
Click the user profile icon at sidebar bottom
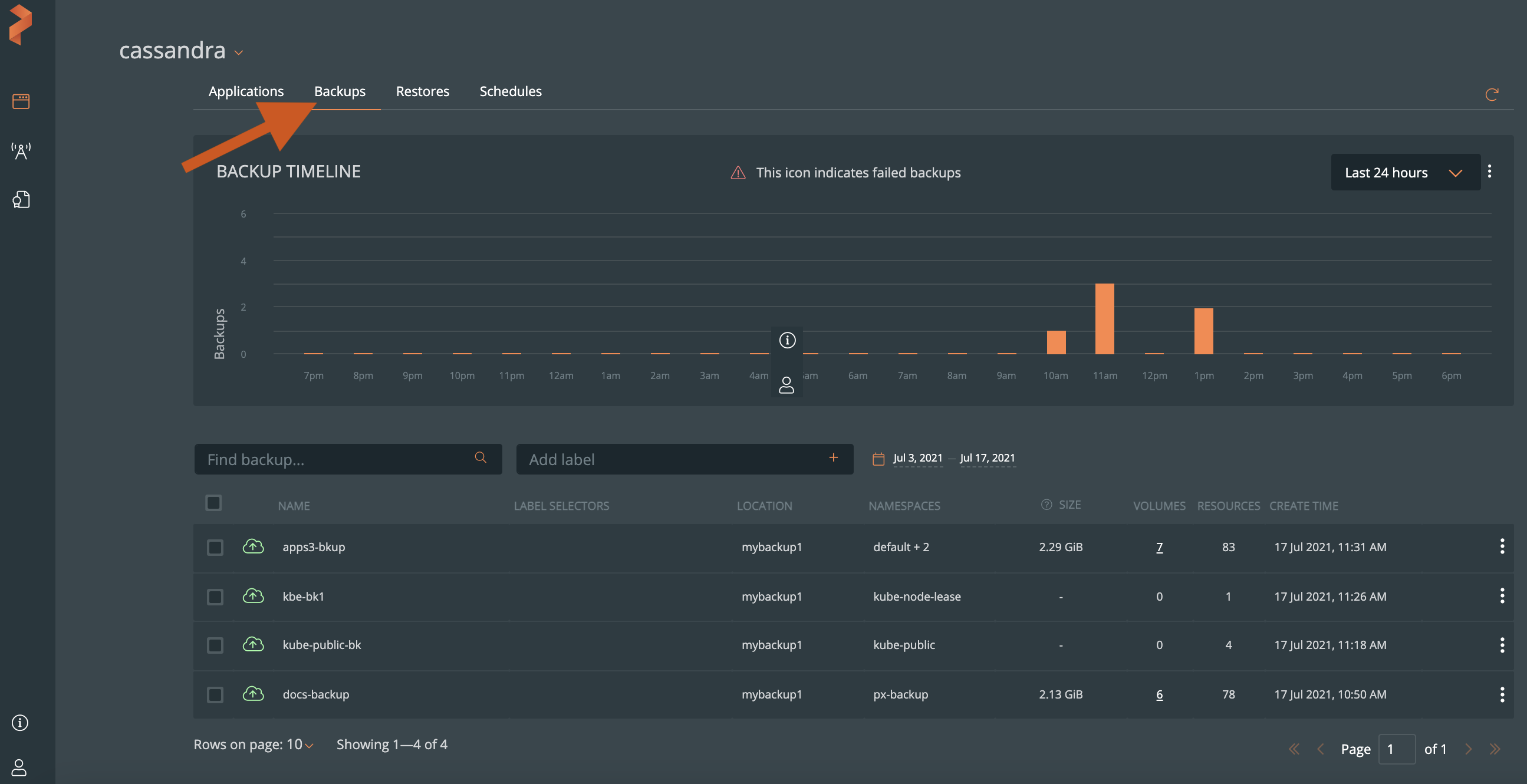tap(19, 767)
